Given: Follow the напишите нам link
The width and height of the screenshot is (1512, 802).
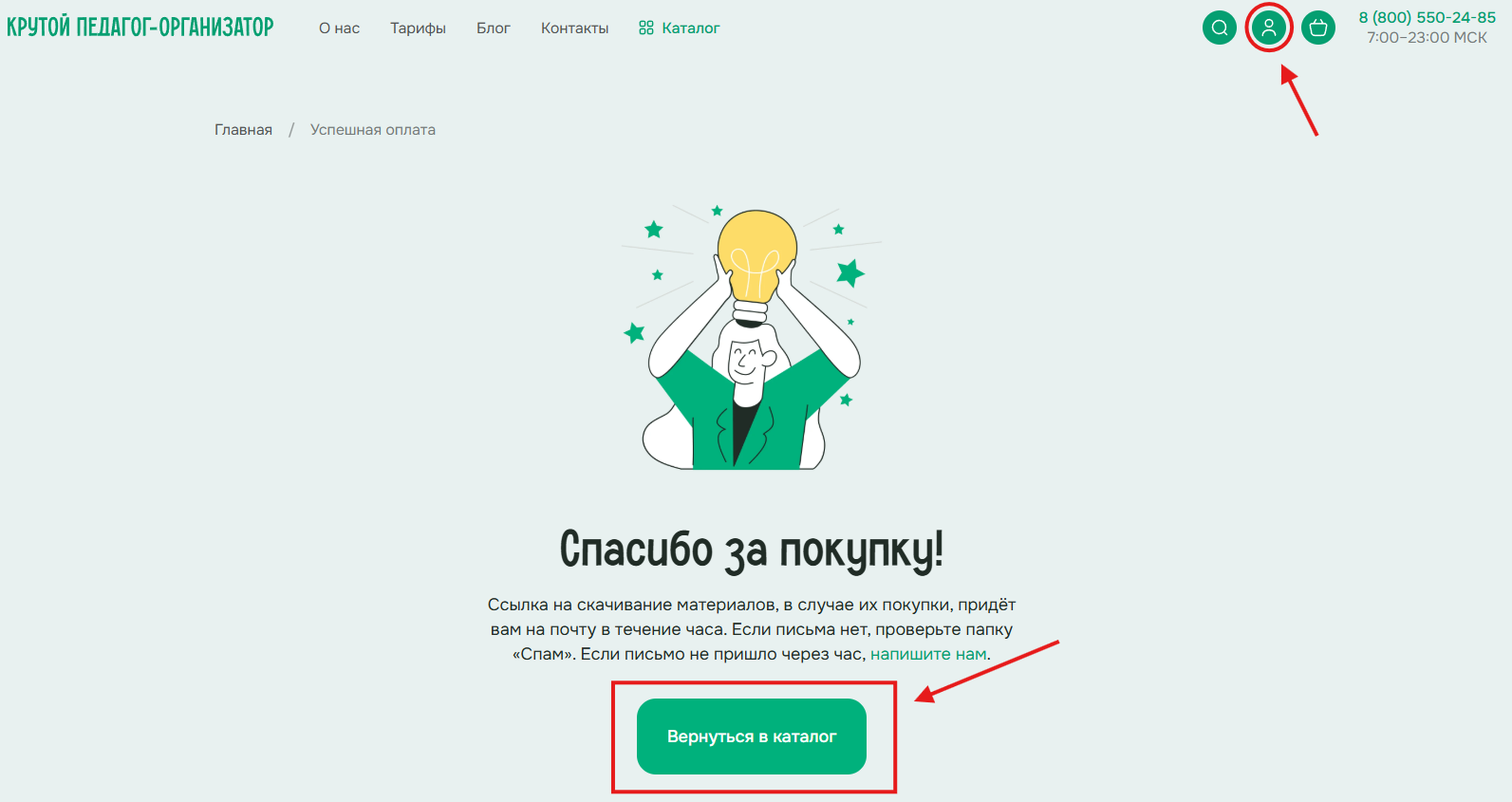Looking at the screenshot, I should coord(928,654).
